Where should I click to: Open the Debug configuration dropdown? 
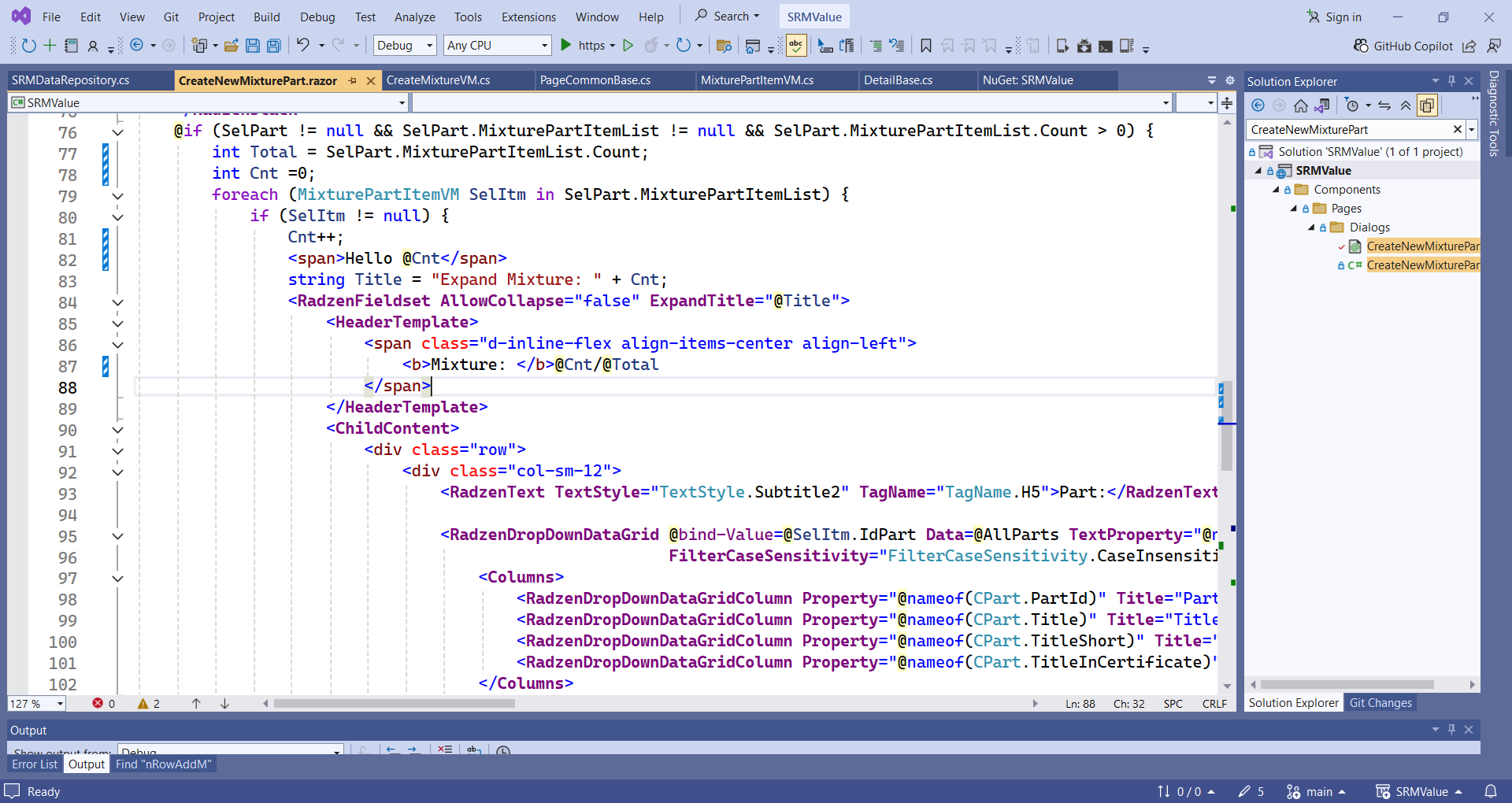coord(405,46)
